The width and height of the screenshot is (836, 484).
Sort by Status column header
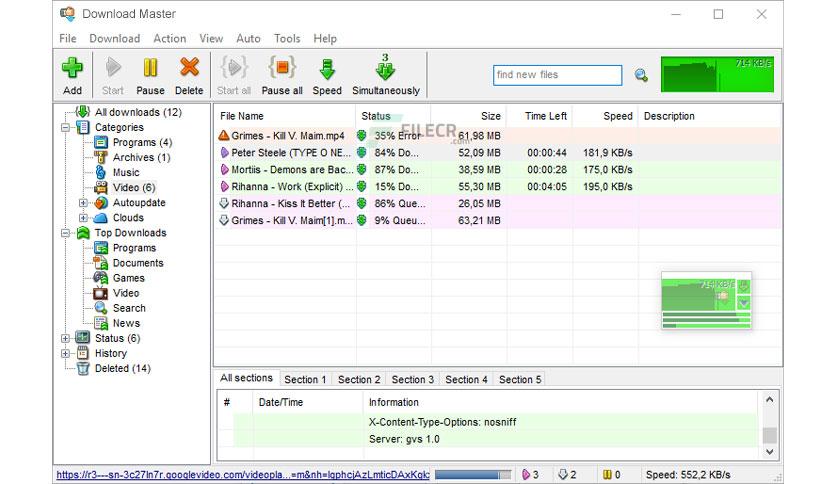[x=393, y=116]
